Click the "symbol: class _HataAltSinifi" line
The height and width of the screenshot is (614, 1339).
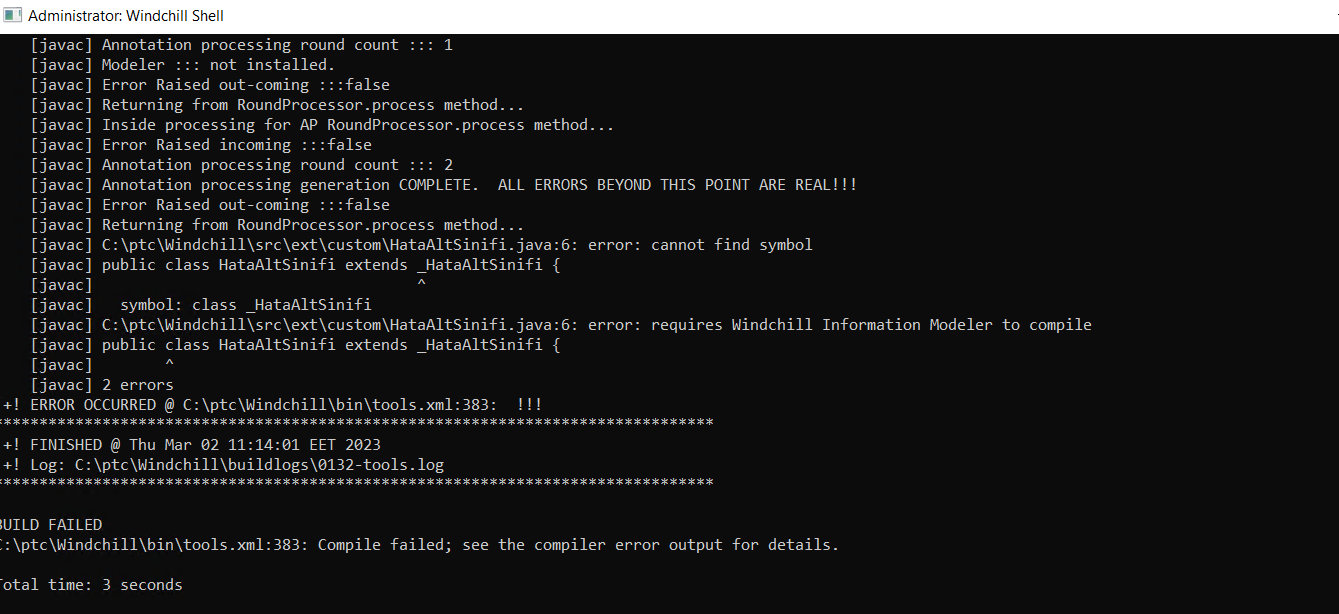(245, 305)
